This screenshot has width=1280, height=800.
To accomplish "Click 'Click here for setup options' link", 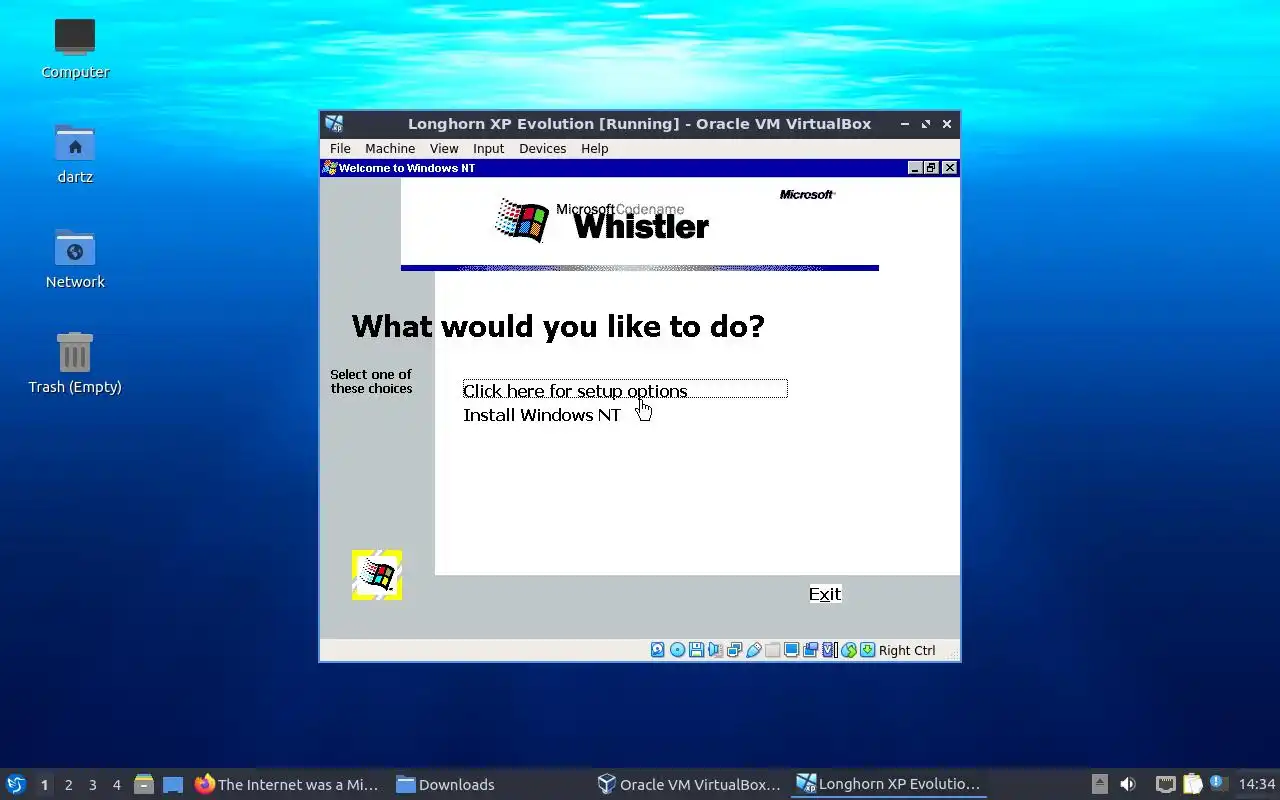I will 625,389.
